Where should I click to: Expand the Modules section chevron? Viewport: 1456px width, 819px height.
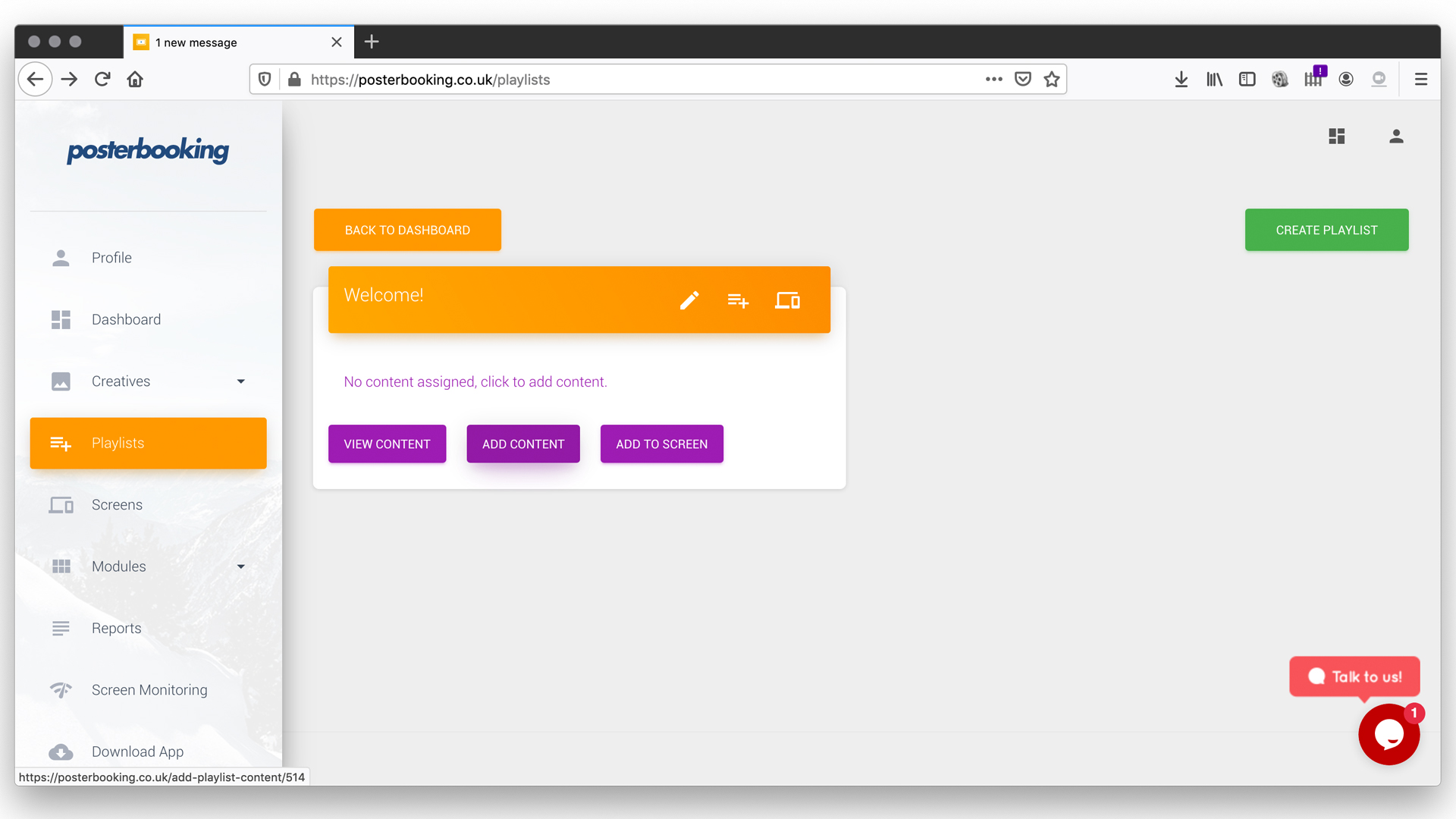(240, 566)
